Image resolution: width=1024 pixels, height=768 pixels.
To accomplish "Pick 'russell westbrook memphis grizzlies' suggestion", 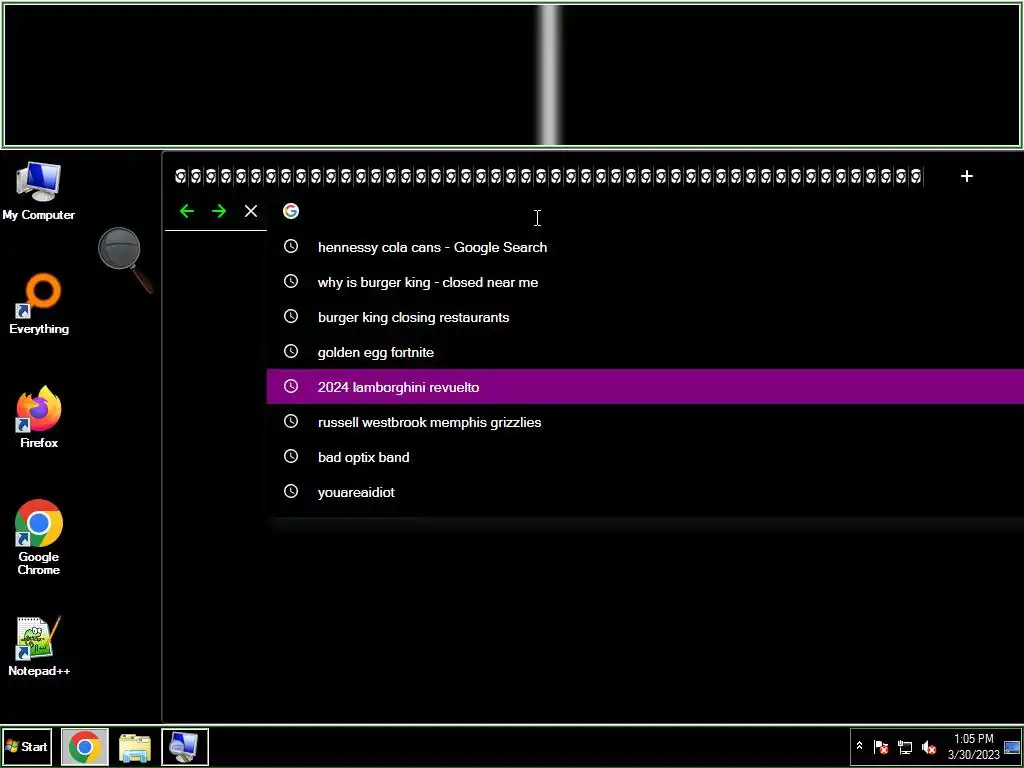I will click(645, 422).
